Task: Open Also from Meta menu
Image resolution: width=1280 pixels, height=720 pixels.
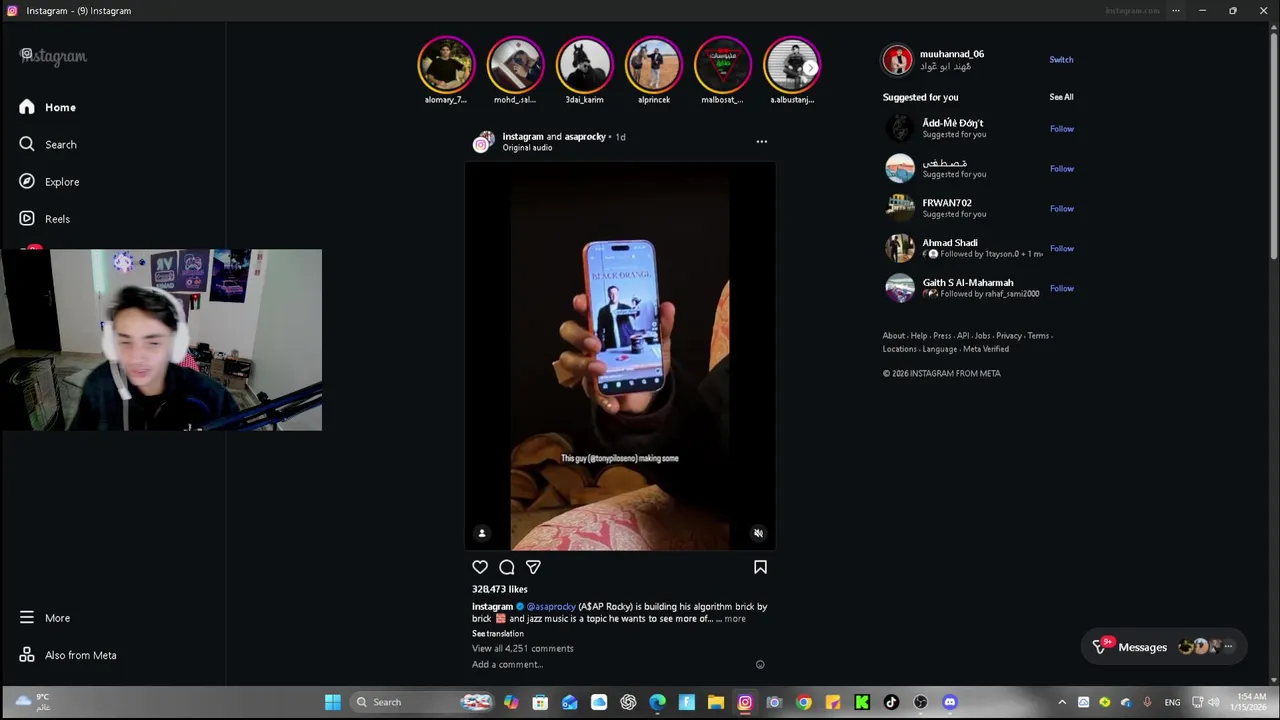Action: (67, 655)
